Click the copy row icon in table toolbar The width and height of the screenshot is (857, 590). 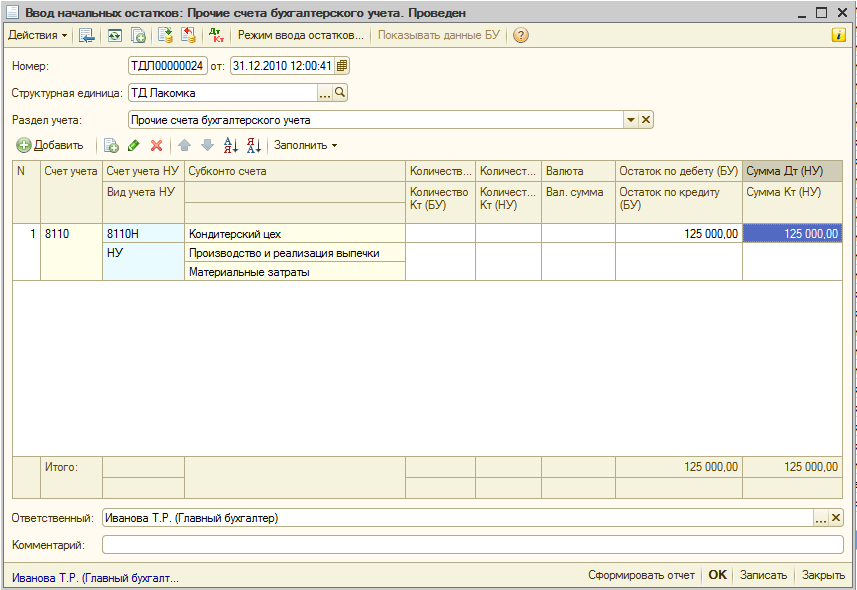[111, 145]
